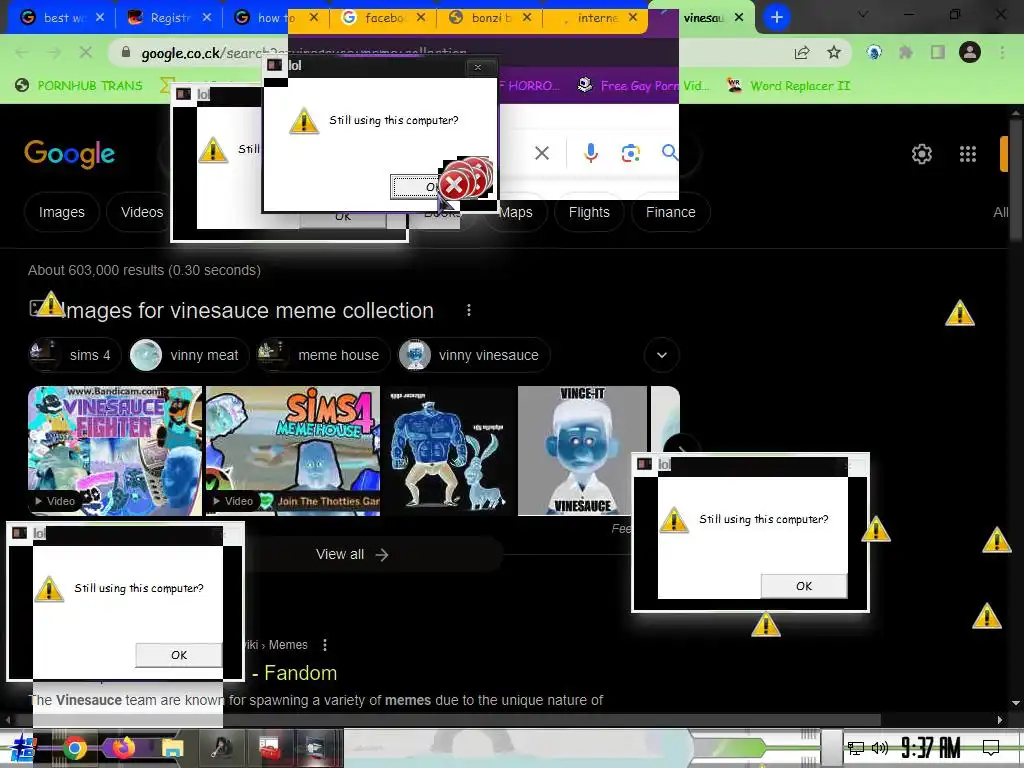Image resolution: width=1024 pixels, height=768 pixels.
Task: Open three-dot menu next to Memes breadcrumb
Action: 325,645
